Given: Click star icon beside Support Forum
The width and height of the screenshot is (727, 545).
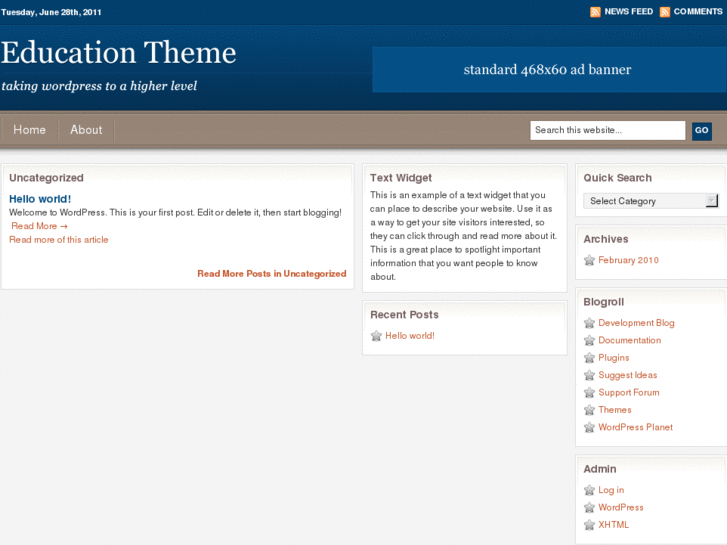Looking at the screenshot, I should click(x=590, y=393).
